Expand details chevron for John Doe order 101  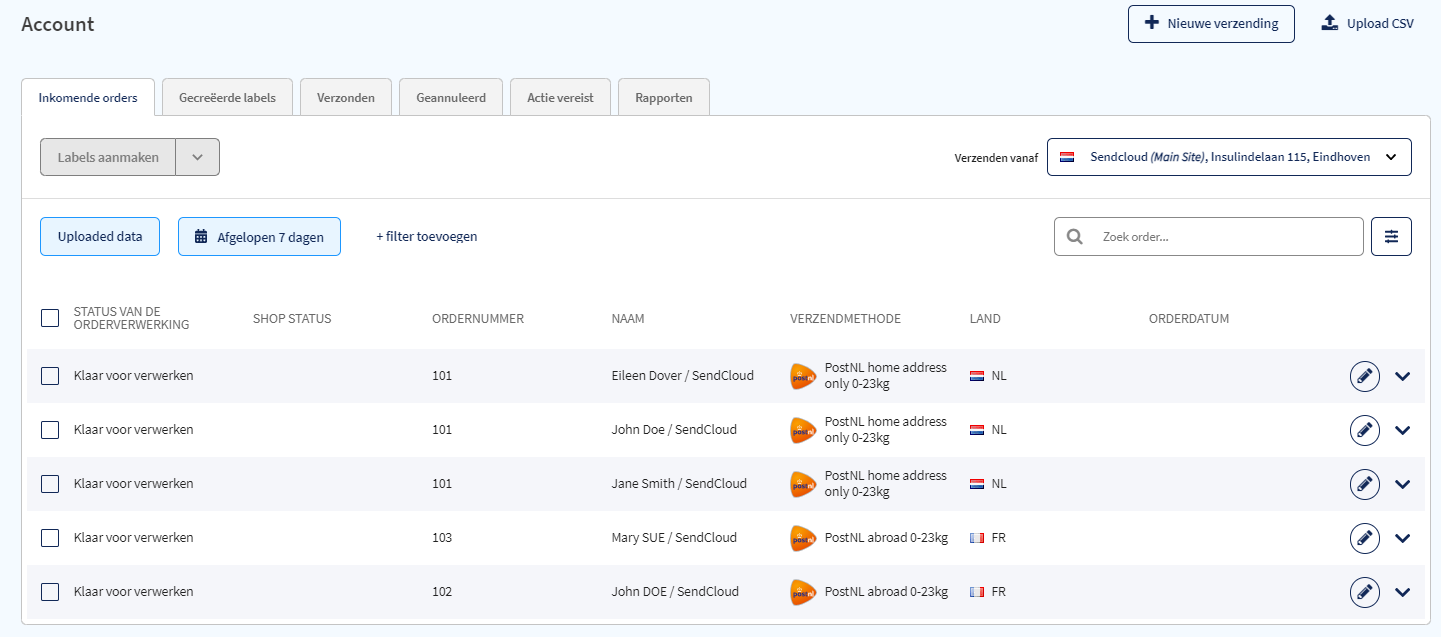1402,431
